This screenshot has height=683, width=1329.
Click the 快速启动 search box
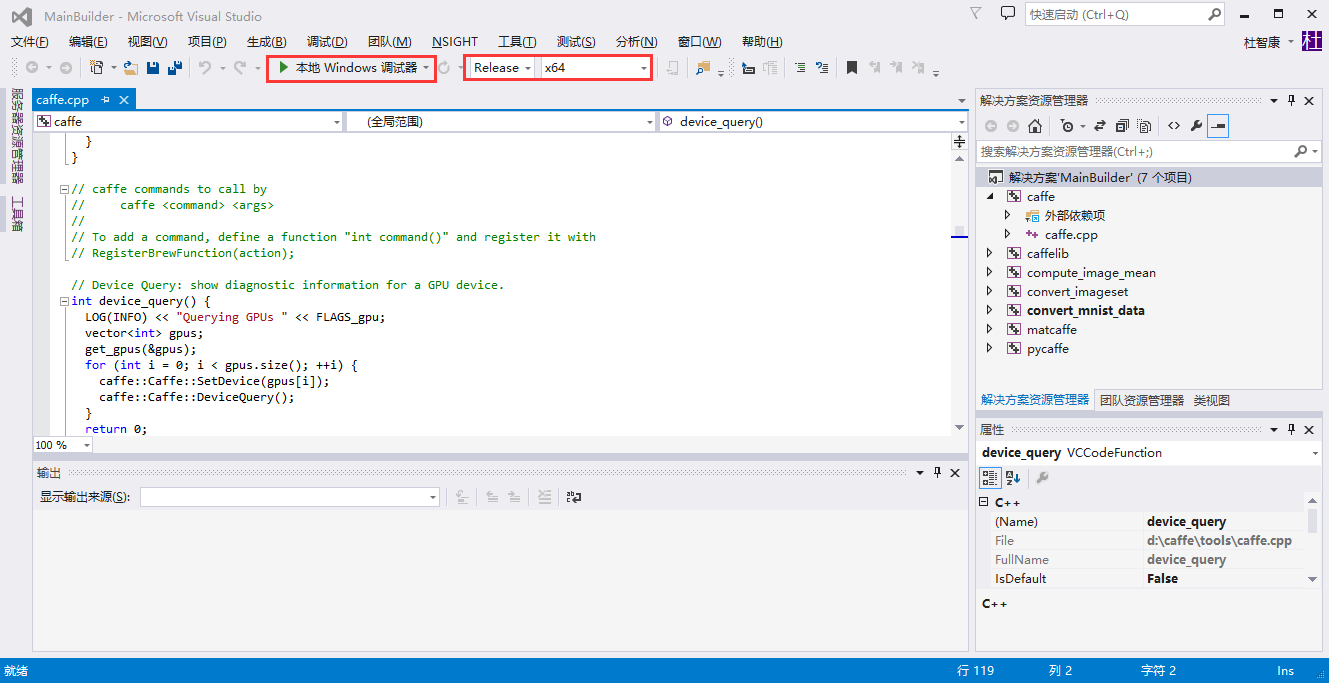[1125, 15]
